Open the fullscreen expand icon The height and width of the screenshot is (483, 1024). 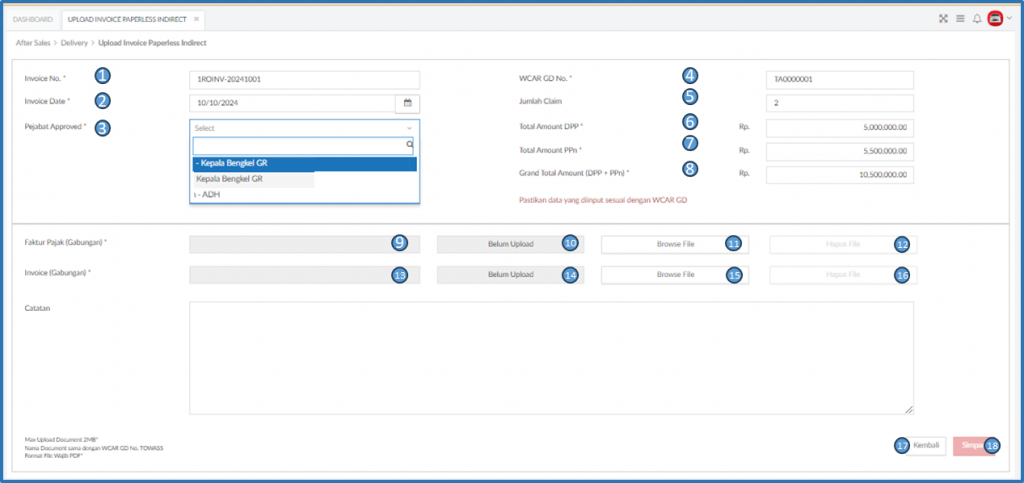[x=943, y=19]
